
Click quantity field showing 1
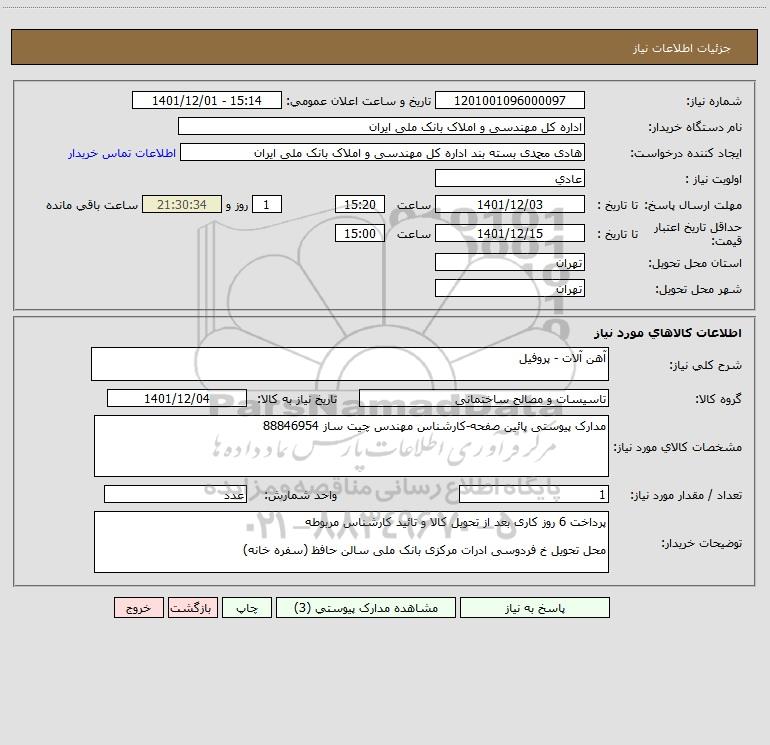[534, 494]
